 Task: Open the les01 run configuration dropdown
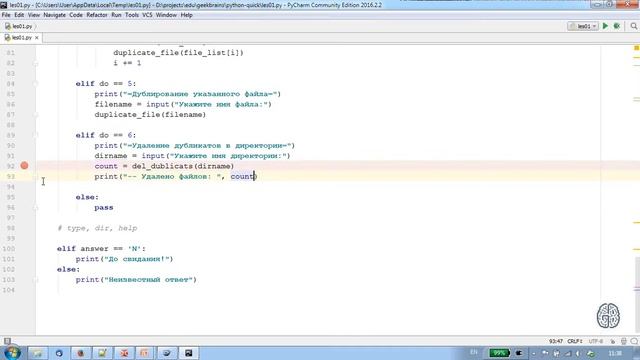583,26
